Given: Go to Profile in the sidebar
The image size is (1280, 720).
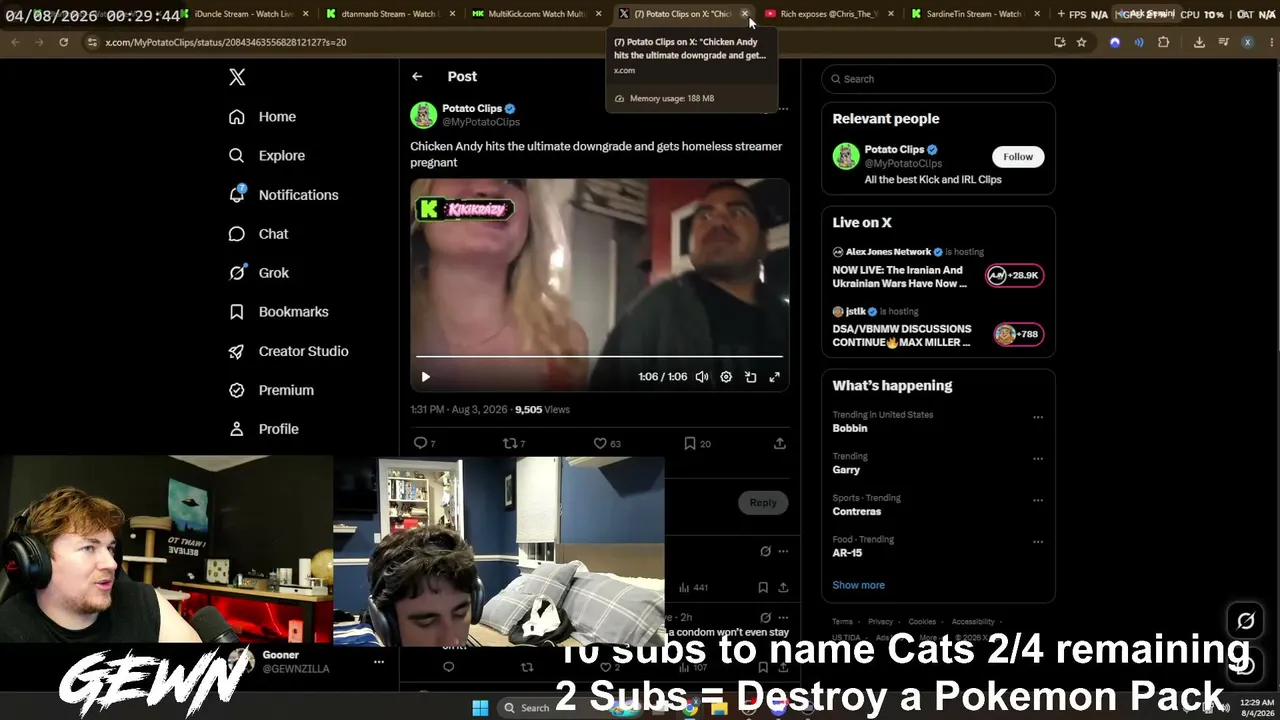Looking at the screenshot, I should (263, 429).
